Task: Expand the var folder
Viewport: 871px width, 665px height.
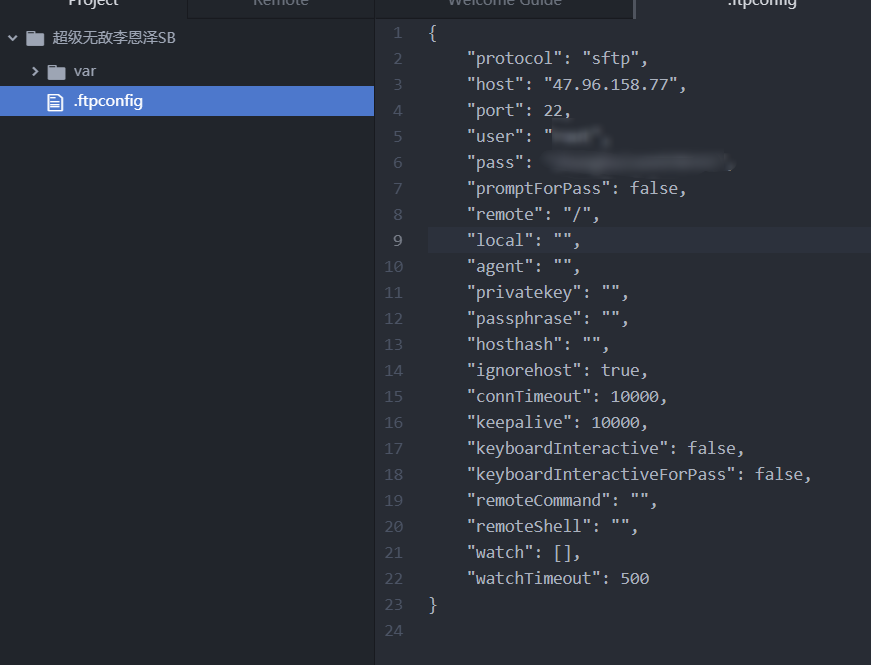Action: 36,71
